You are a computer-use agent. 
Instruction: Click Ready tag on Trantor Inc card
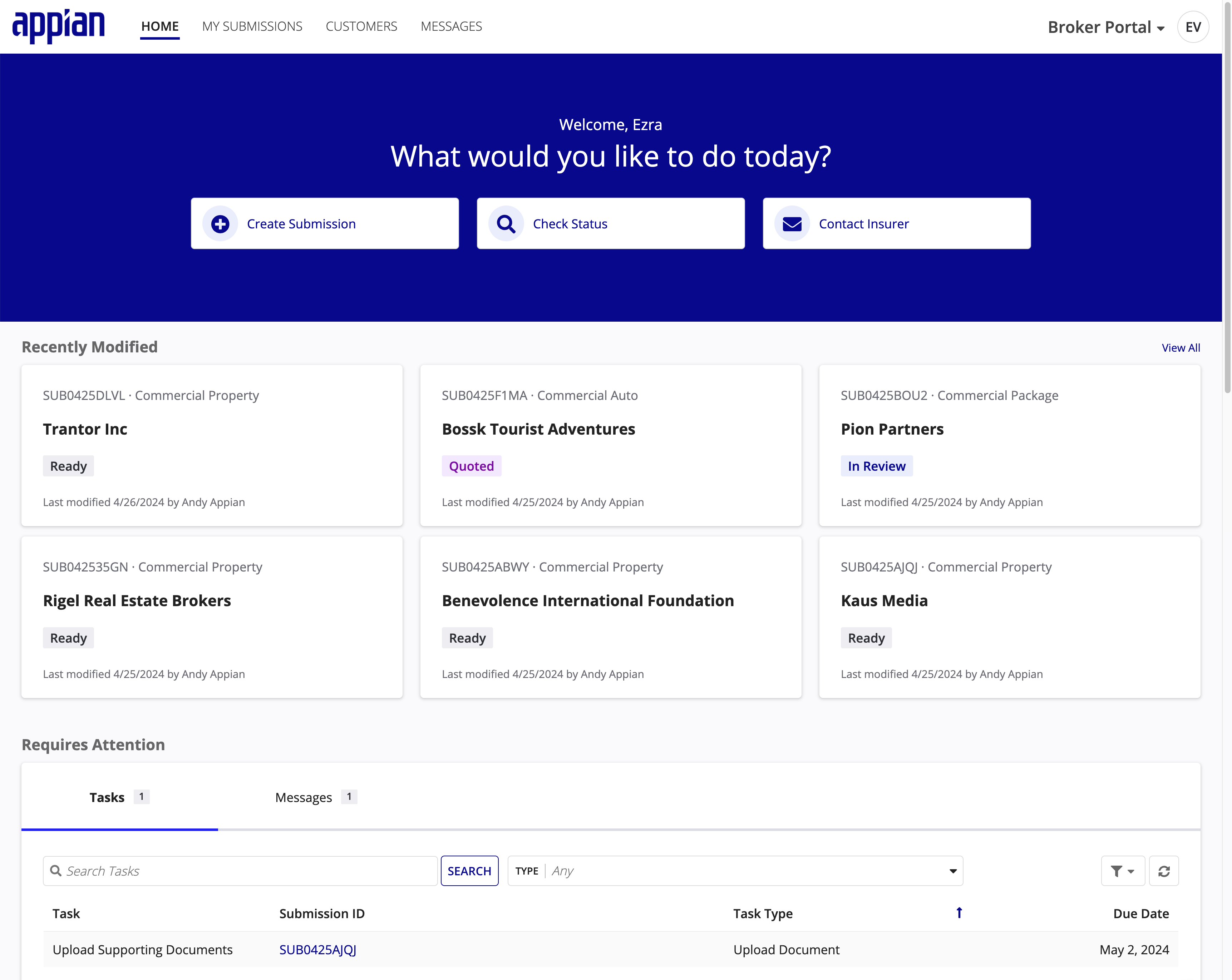pyautogui.click(x=69, y=466)
